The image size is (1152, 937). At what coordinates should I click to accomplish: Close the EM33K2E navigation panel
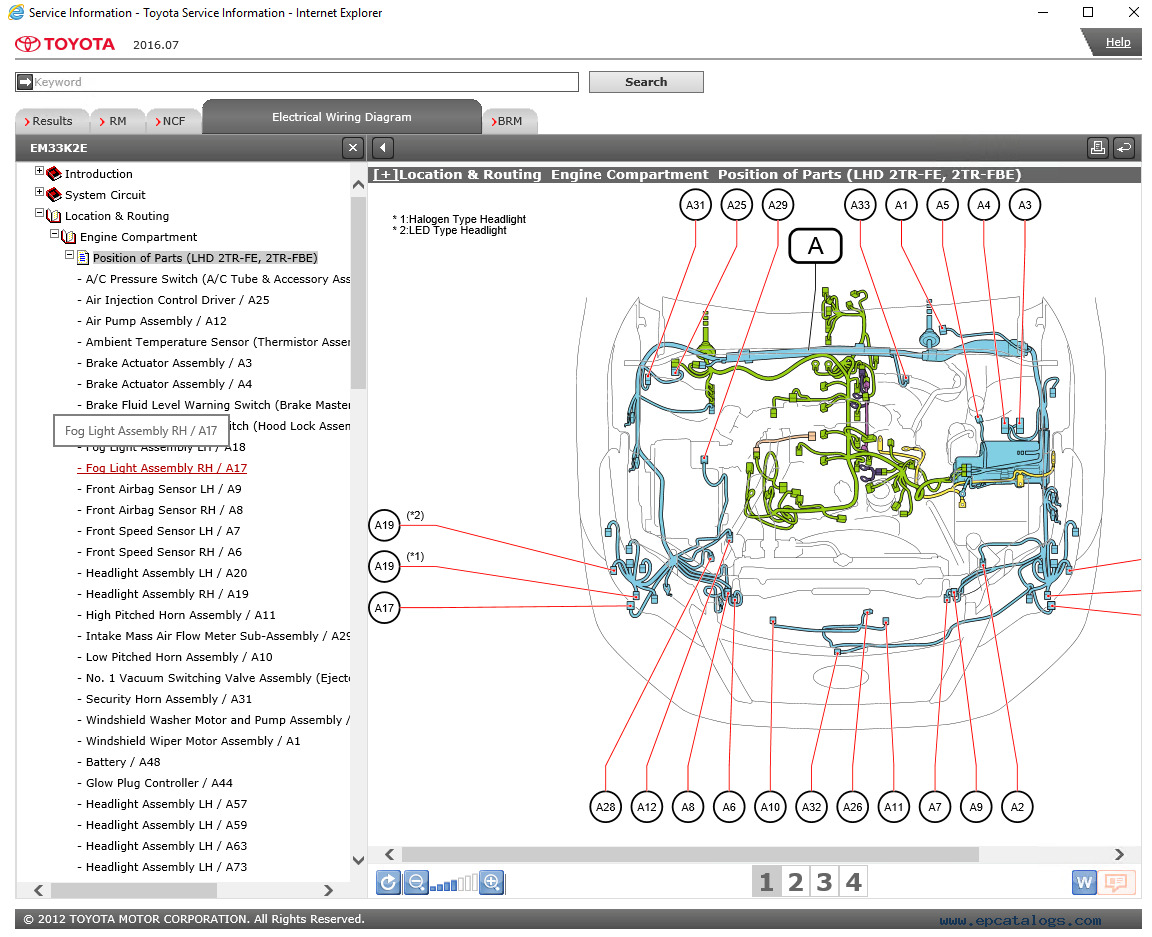353,148
